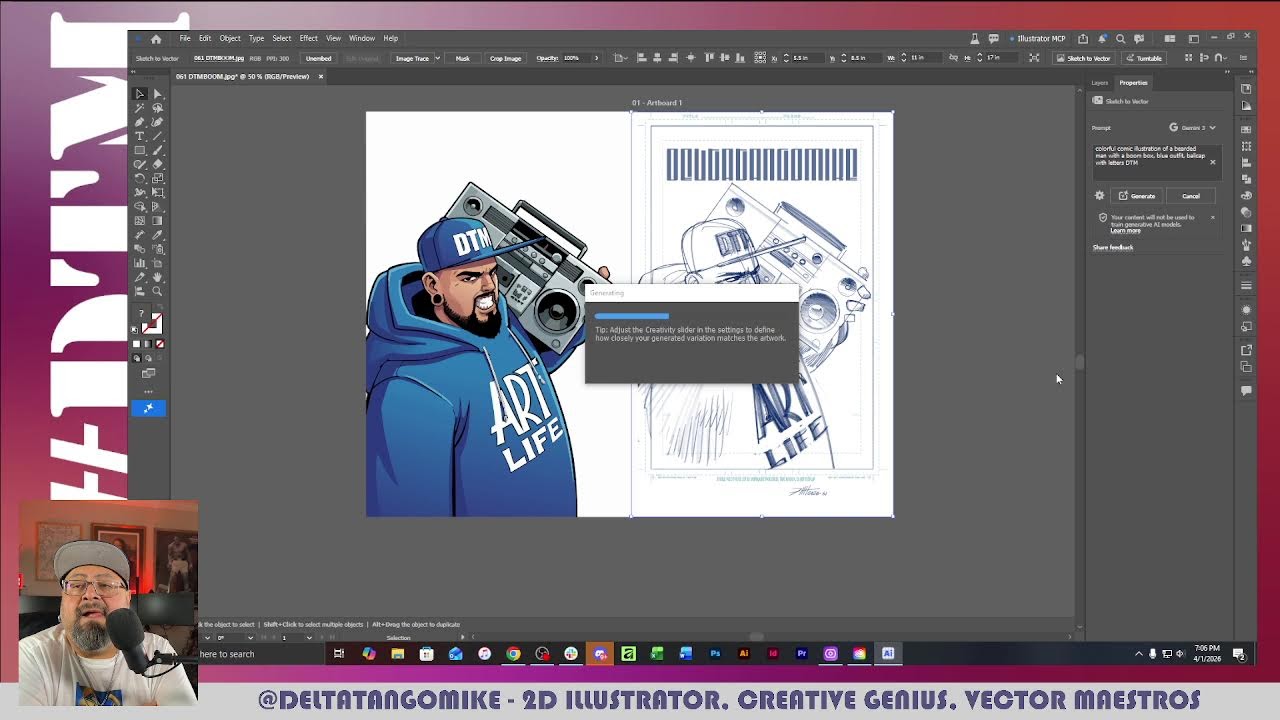1280x720 pixels.
Task: Open the Effect menu
Action: [308, 38]
